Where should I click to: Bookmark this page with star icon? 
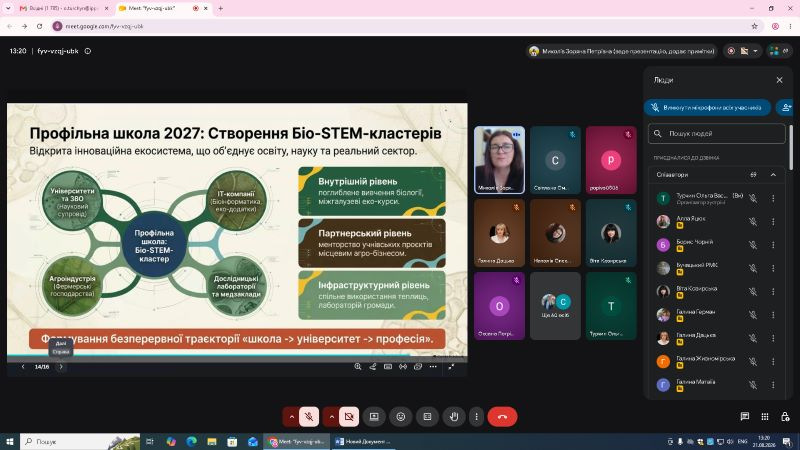(x=754, y=26)
